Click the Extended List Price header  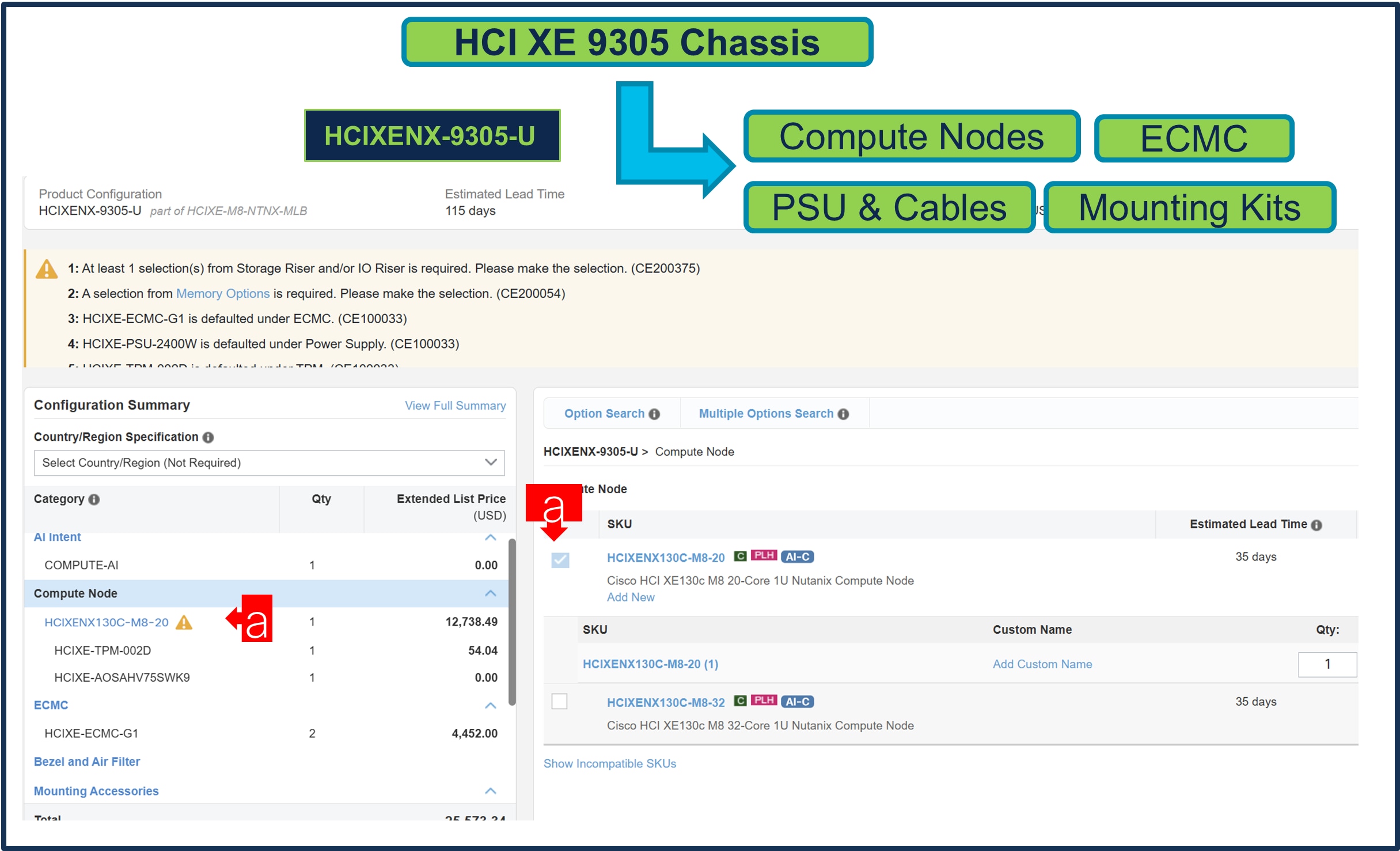(451, 500)
